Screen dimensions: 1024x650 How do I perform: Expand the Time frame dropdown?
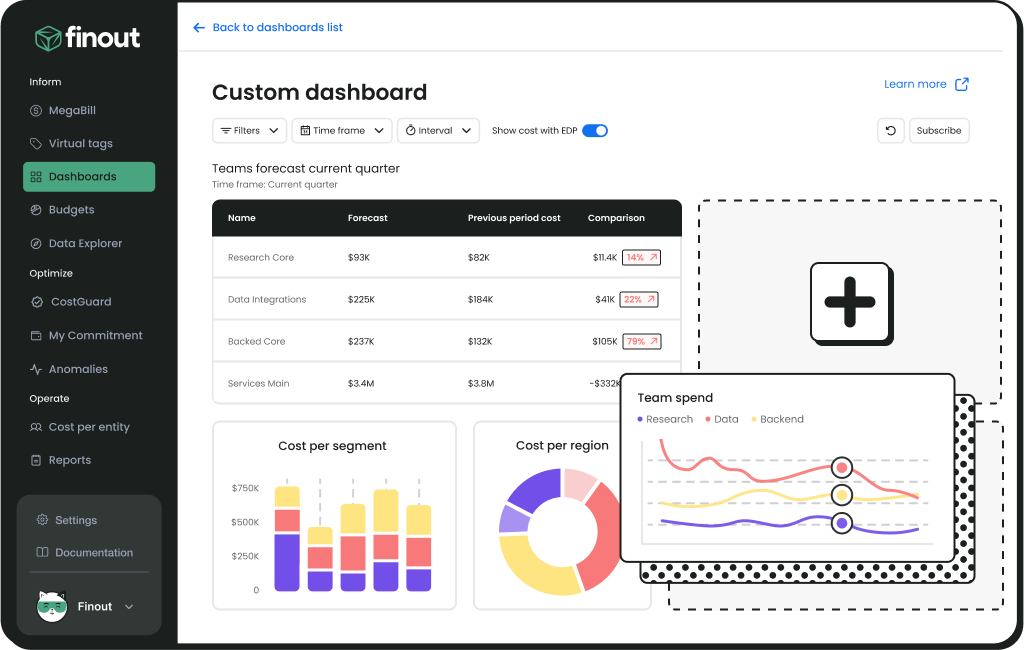(343, 130)
